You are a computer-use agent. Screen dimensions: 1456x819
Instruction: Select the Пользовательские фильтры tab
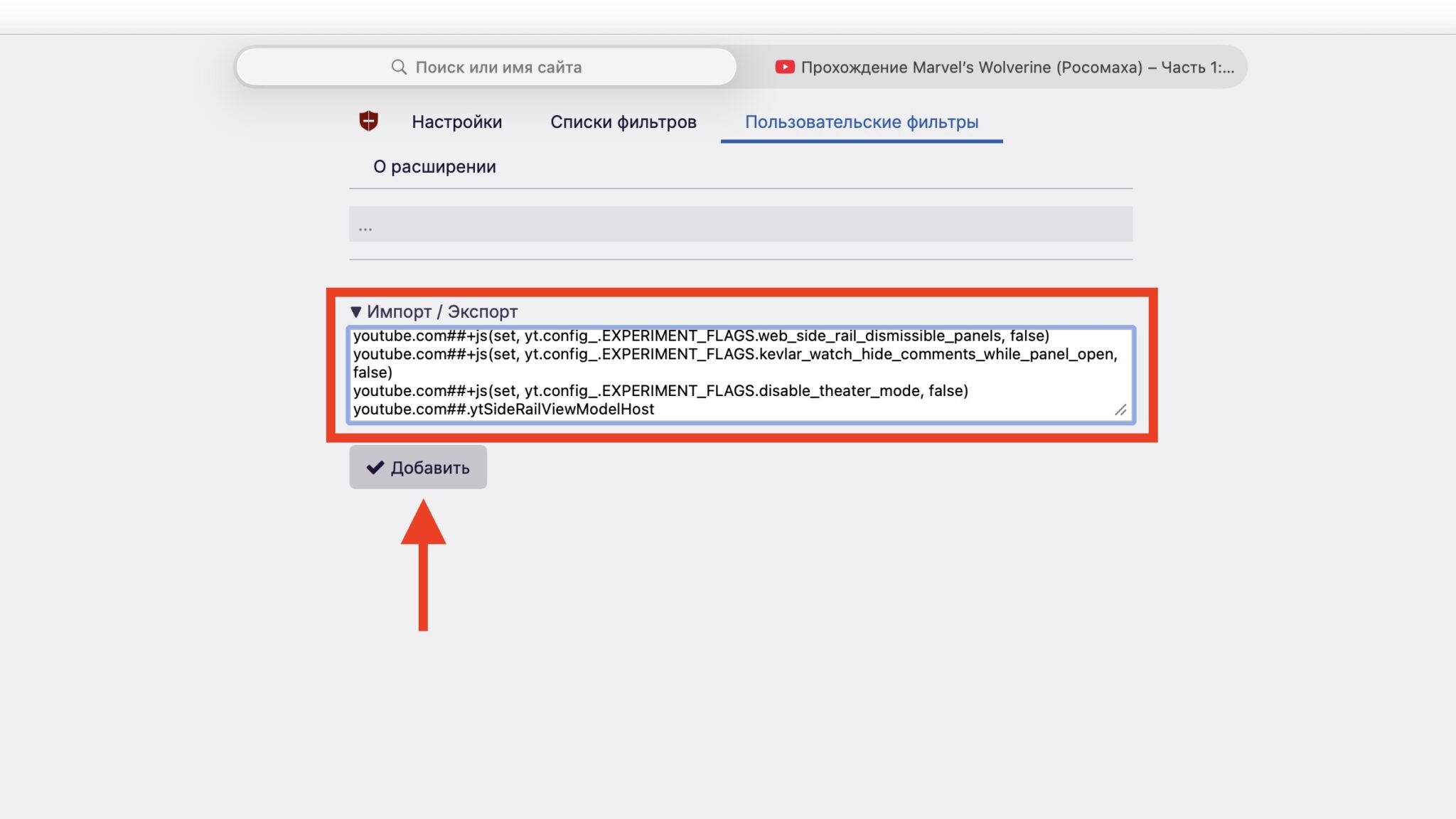pyautogui.click(x=862, y=122)
